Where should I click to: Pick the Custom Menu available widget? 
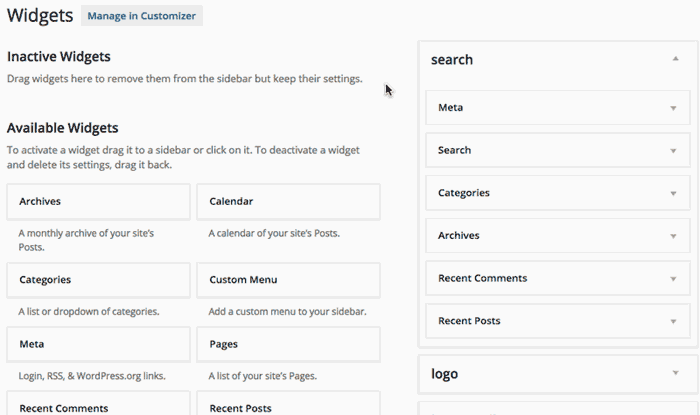pyautogui.click(x=288, y=280)
